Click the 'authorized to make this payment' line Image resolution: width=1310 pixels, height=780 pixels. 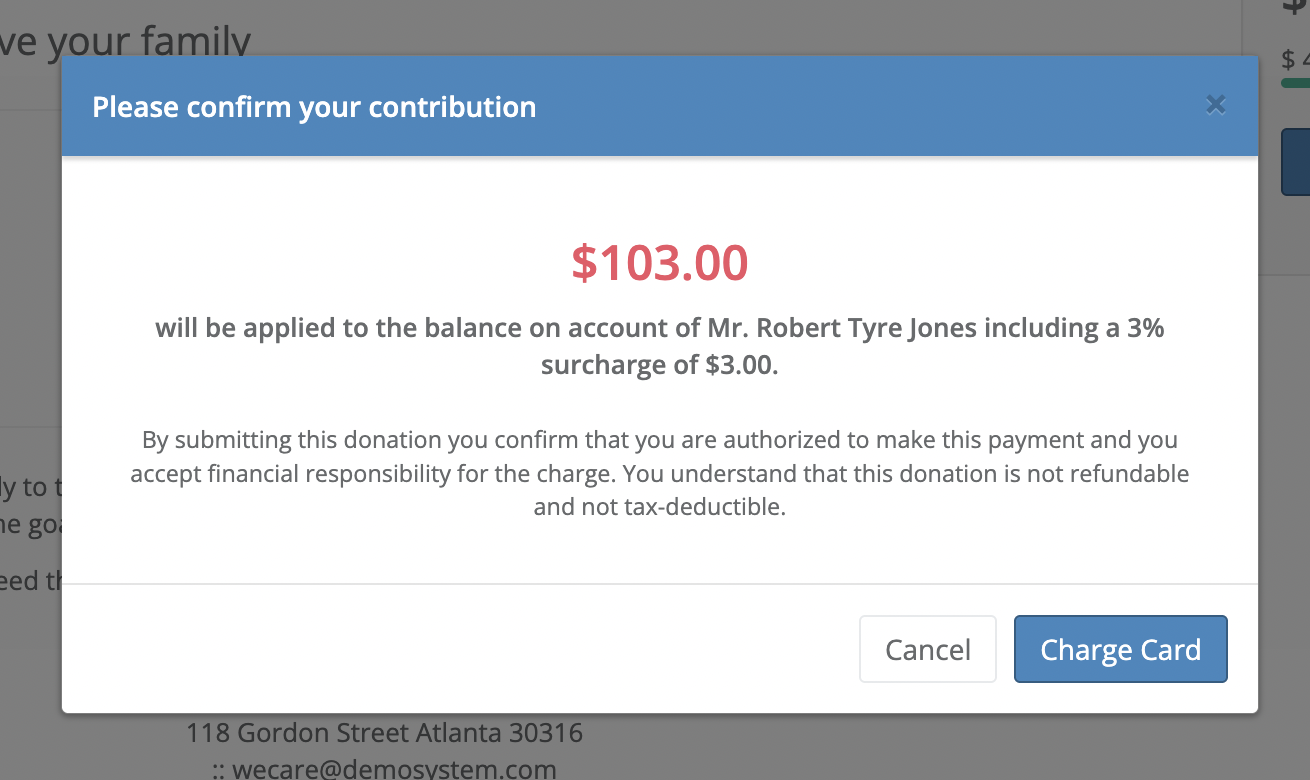tap(660, 440)
